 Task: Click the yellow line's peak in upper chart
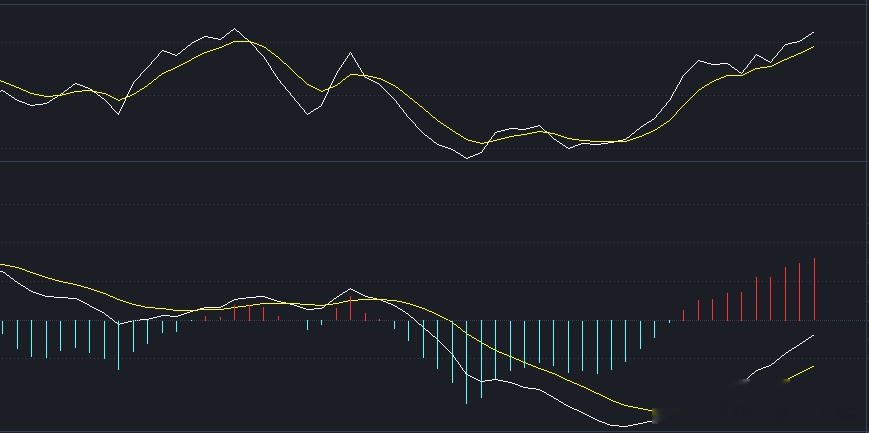(243, 41)
